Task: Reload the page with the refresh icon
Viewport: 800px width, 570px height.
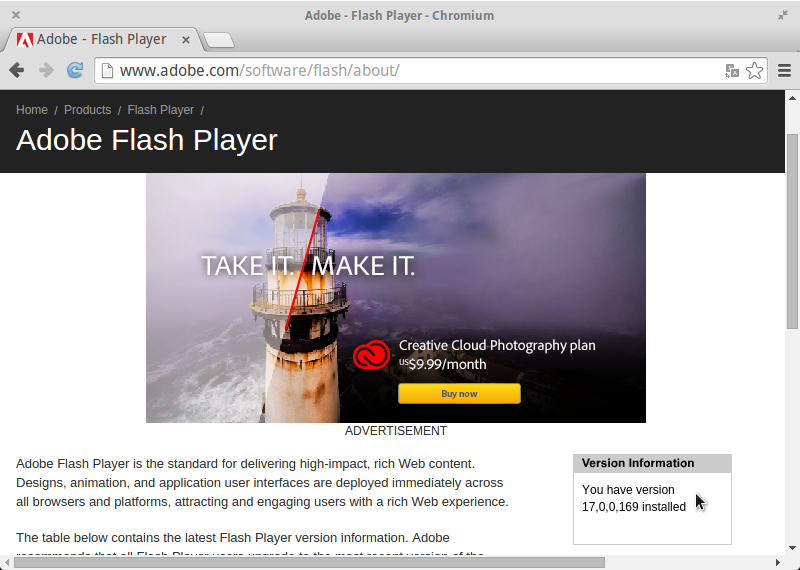Action: tap(75, 70)
